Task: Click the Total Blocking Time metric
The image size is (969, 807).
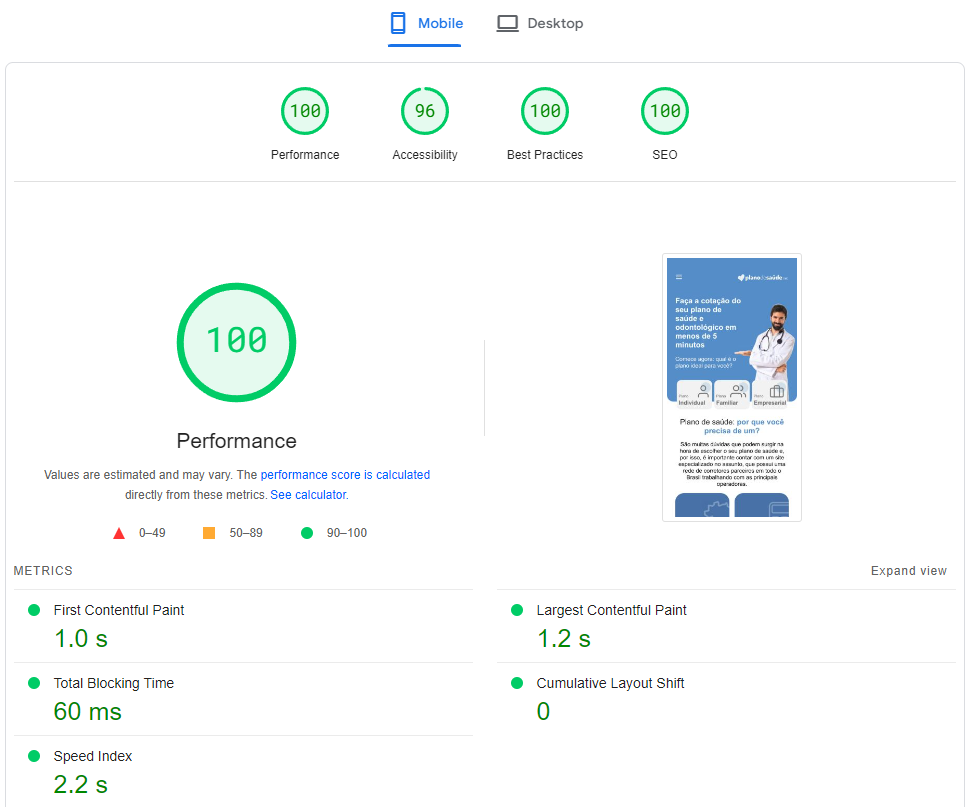Action: click(x=113, y=683)
